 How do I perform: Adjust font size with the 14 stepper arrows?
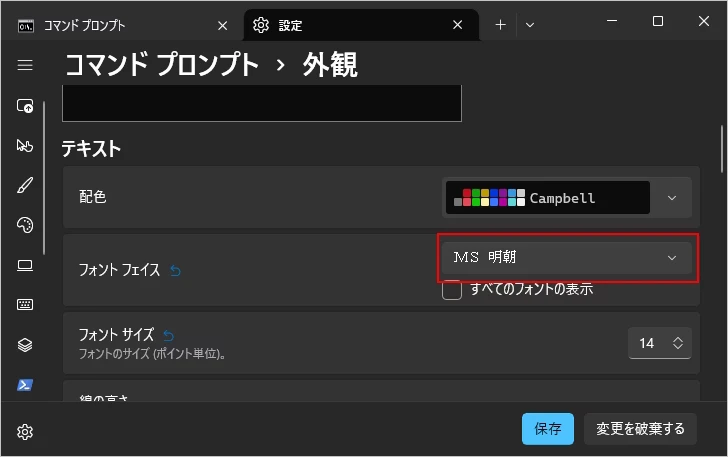(678, 343)
